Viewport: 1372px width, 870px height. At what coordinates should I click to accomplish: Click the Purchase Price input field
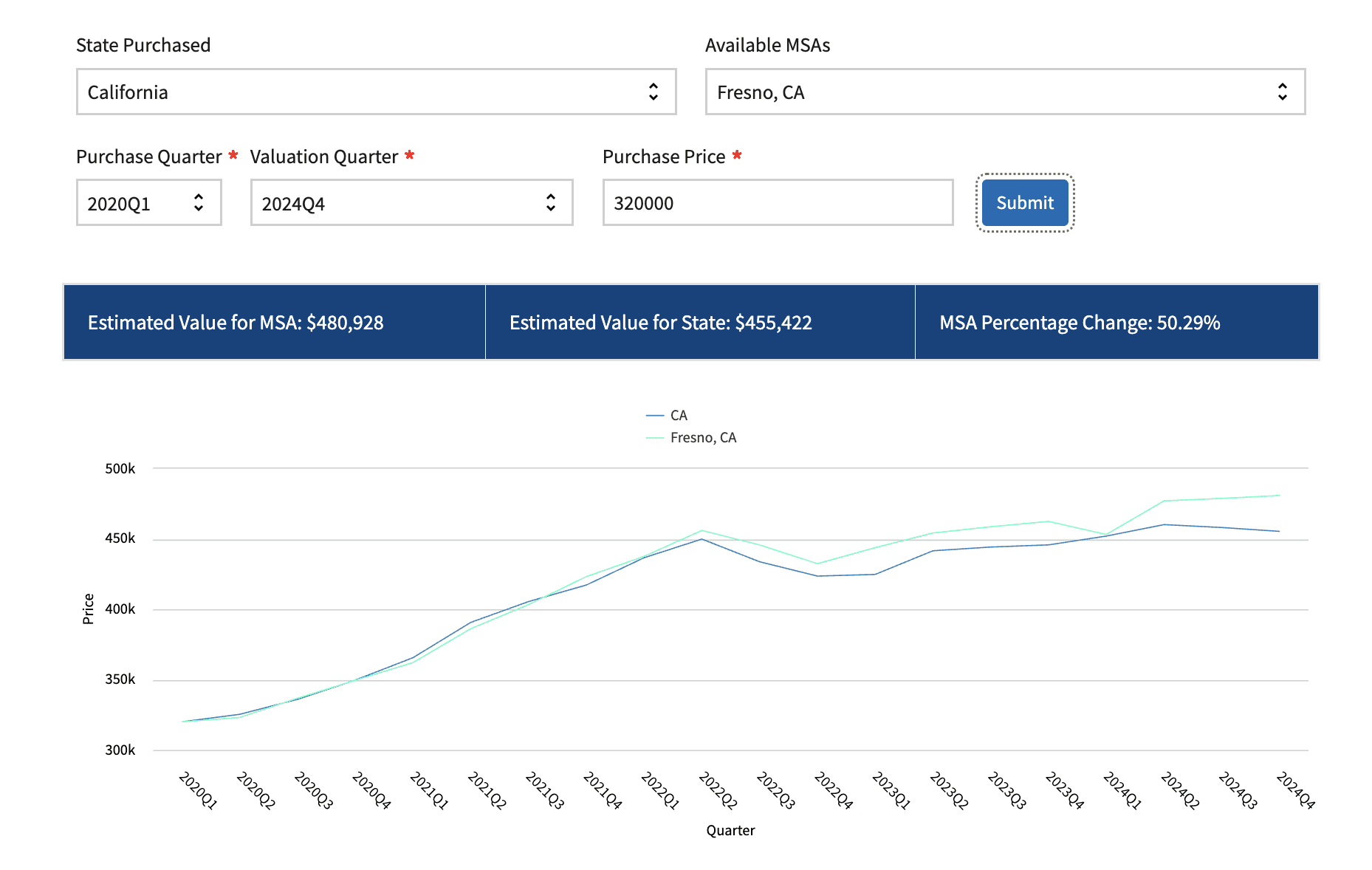click(x=777, y=203)
